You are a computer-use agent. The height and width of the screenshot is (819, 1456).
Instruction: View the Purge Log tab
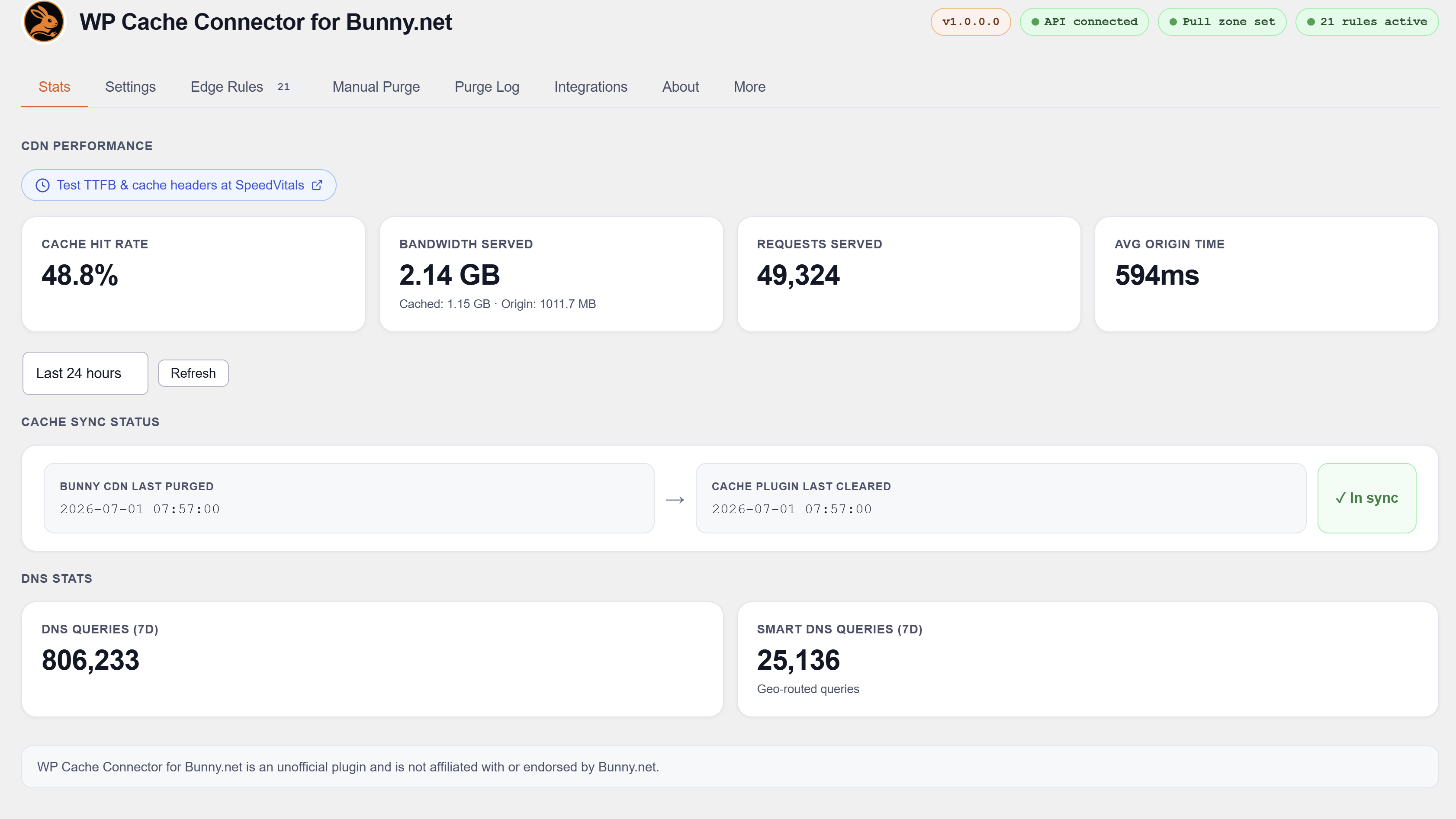click(487, 87)
